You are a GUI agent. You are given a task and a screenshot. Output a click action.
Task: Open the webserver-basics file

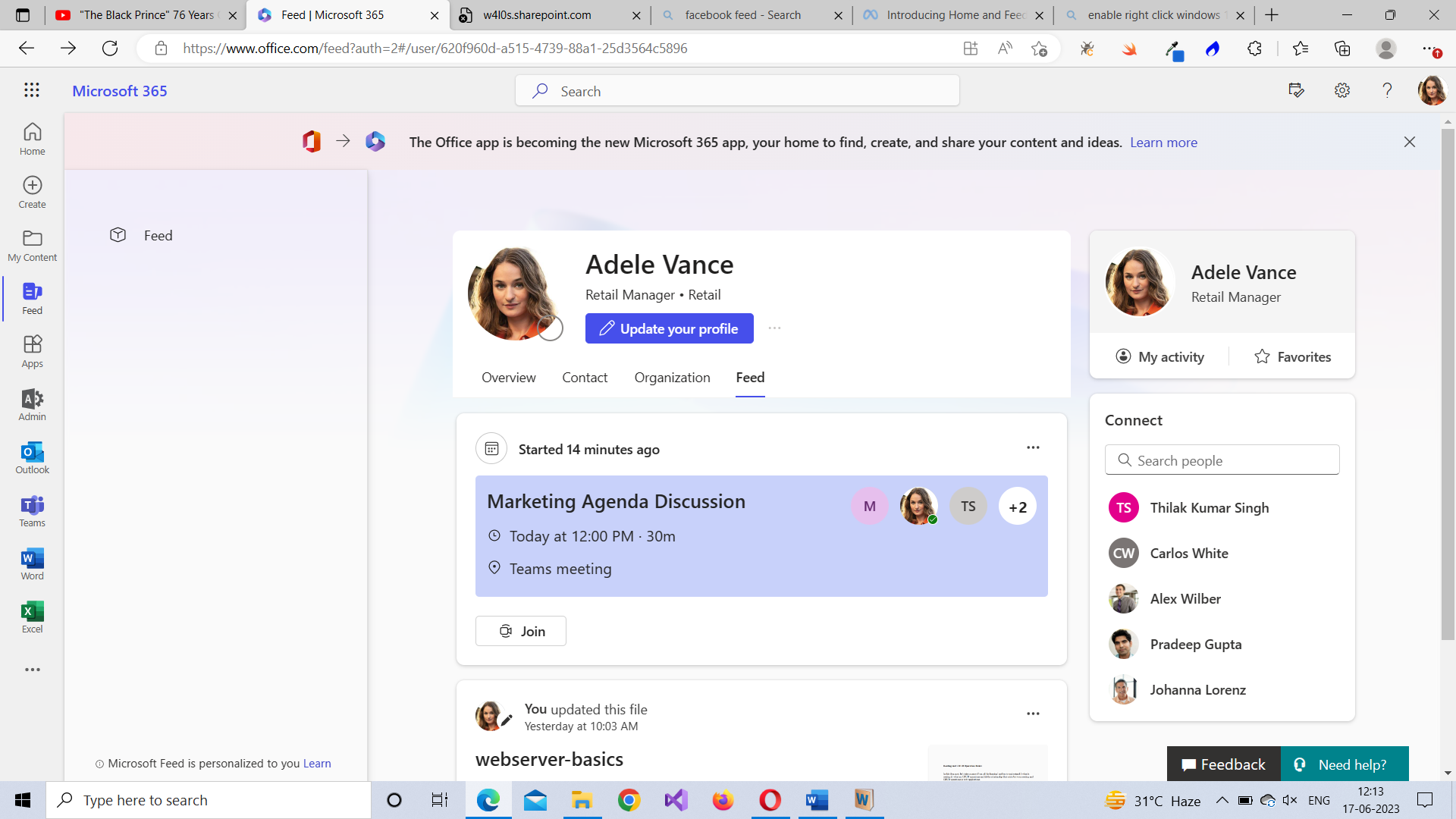click(549, 759)
